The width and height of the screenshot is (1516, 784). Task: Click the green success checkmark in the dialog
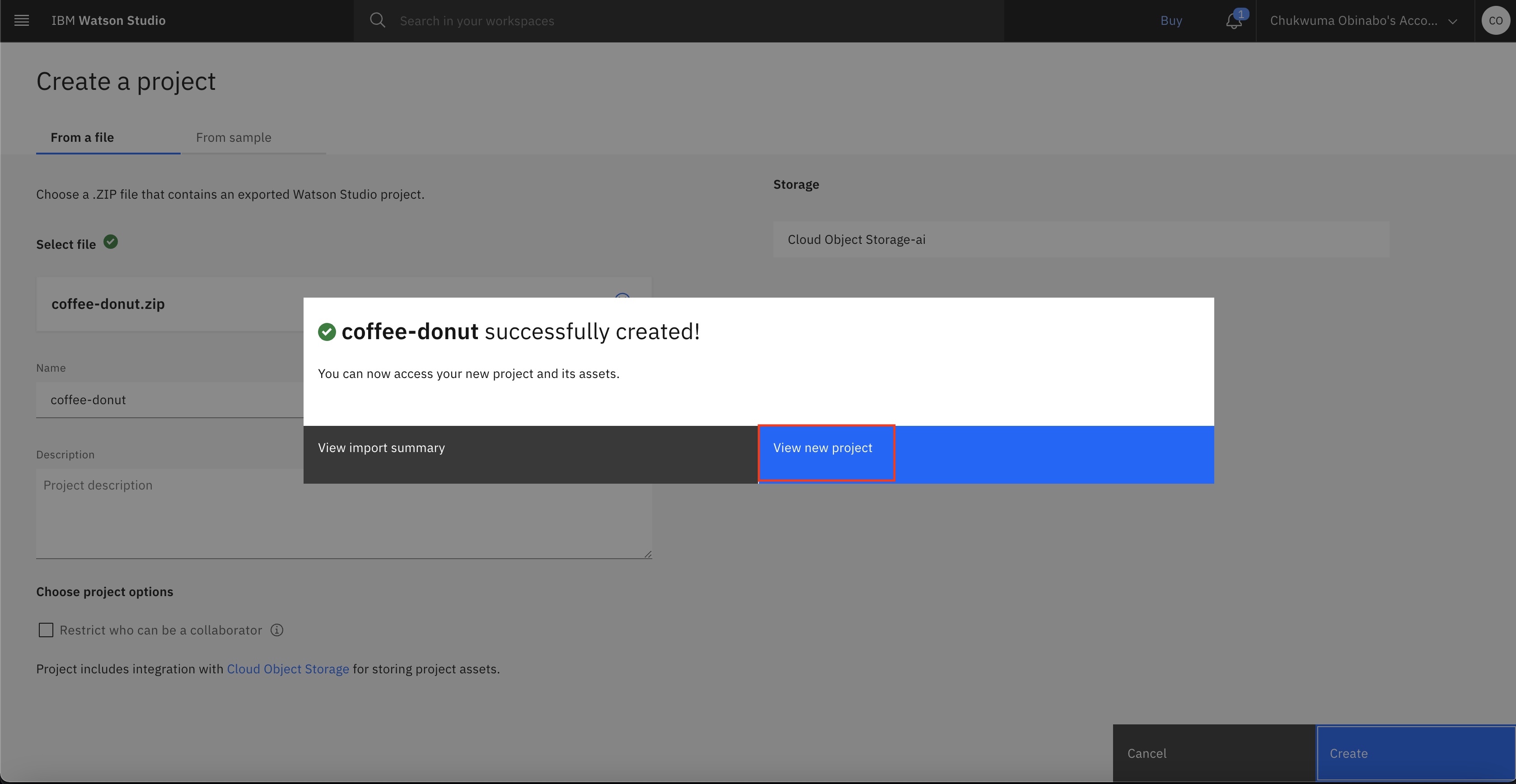point(327,332)
